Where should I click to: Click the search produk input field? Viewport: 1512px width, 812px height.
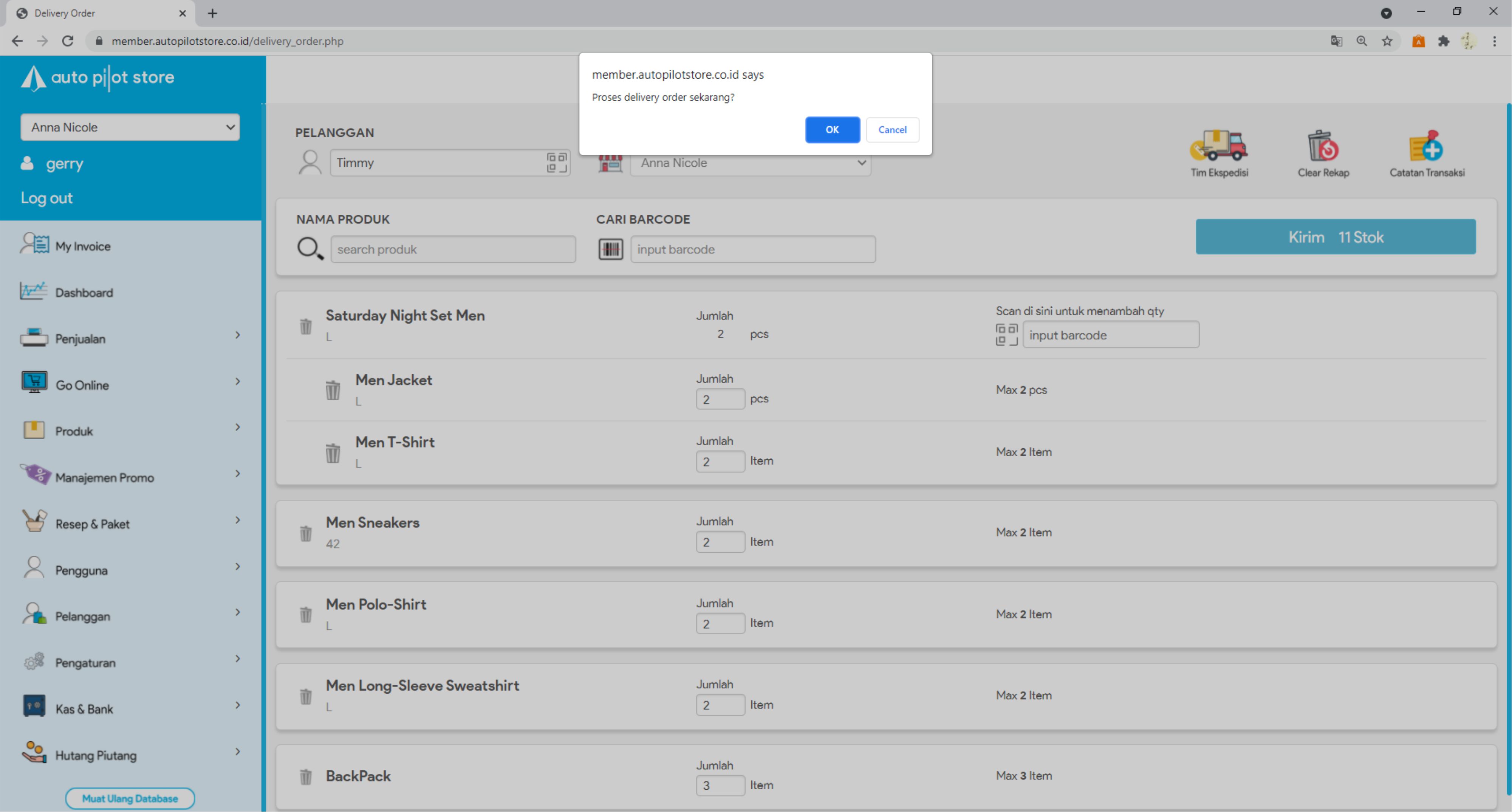(453, 249)
